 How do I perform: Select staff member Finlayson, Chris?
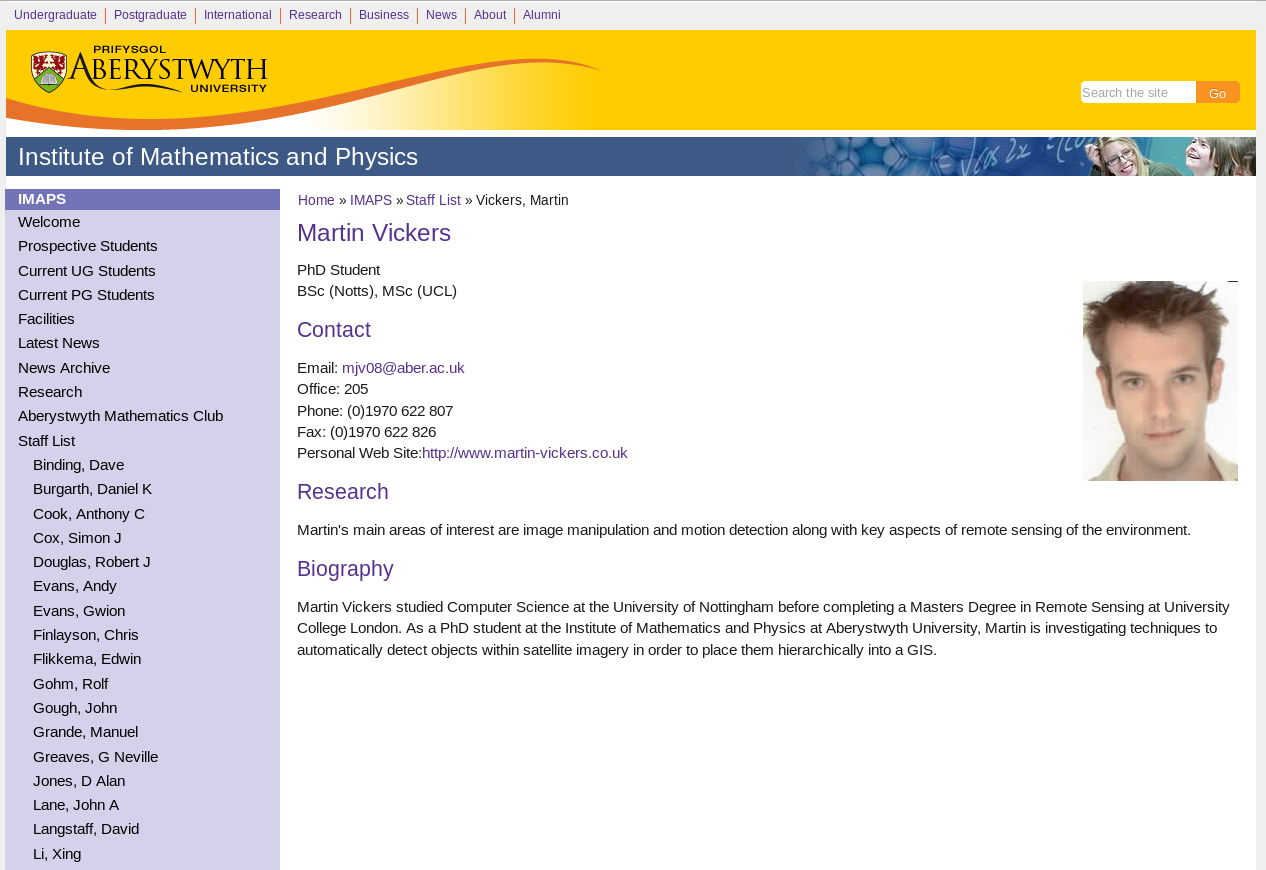pos(86,635)
